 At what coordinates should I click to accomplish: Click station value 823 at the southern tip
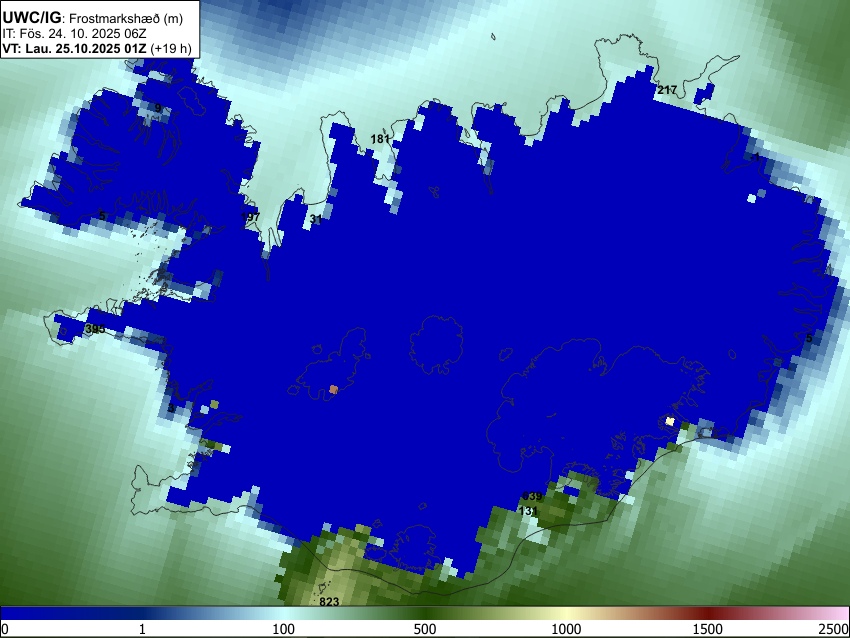[329, 602]
